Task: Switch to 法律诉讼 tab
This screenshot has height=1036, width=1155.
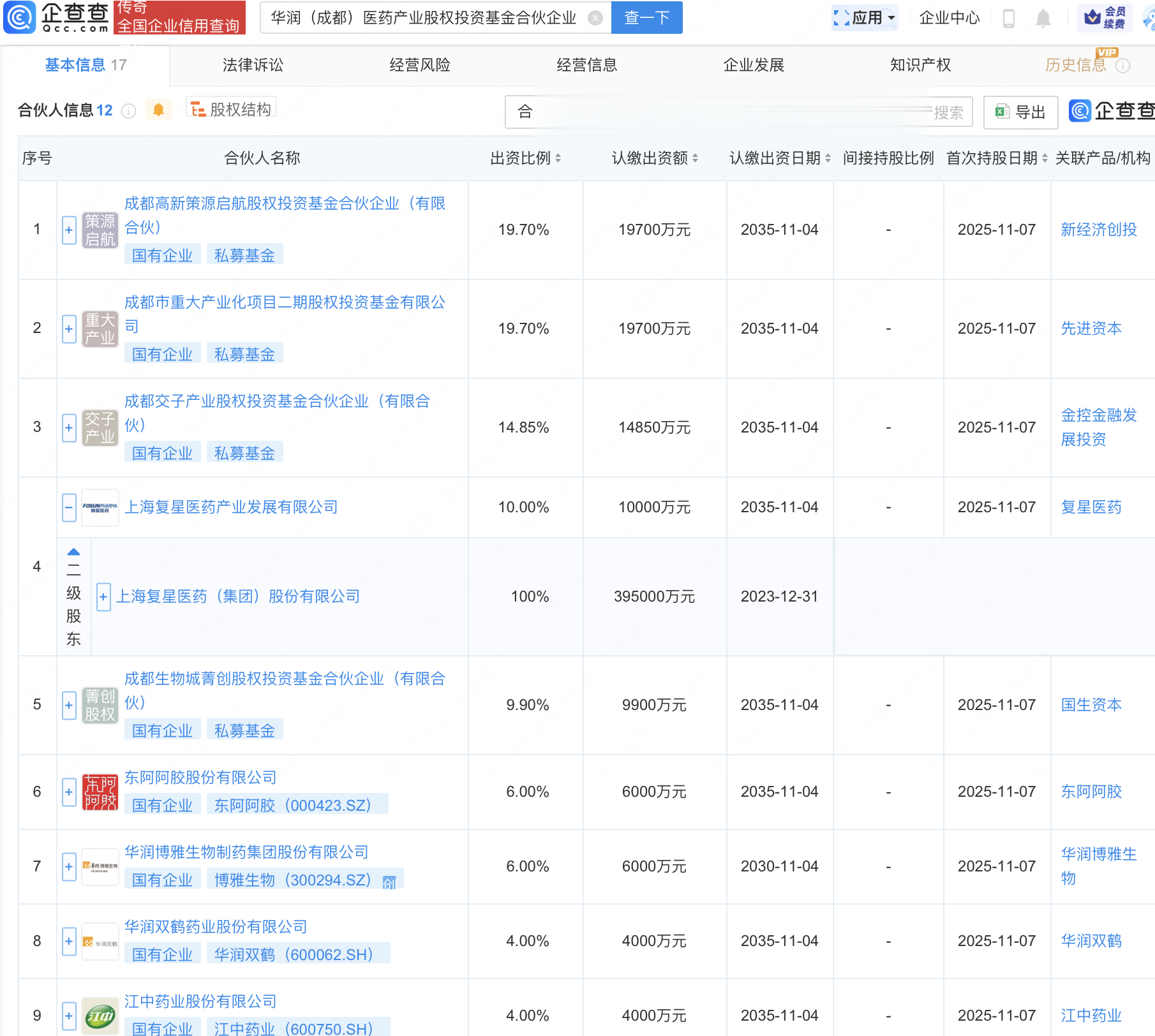Action: pos(253,65)
